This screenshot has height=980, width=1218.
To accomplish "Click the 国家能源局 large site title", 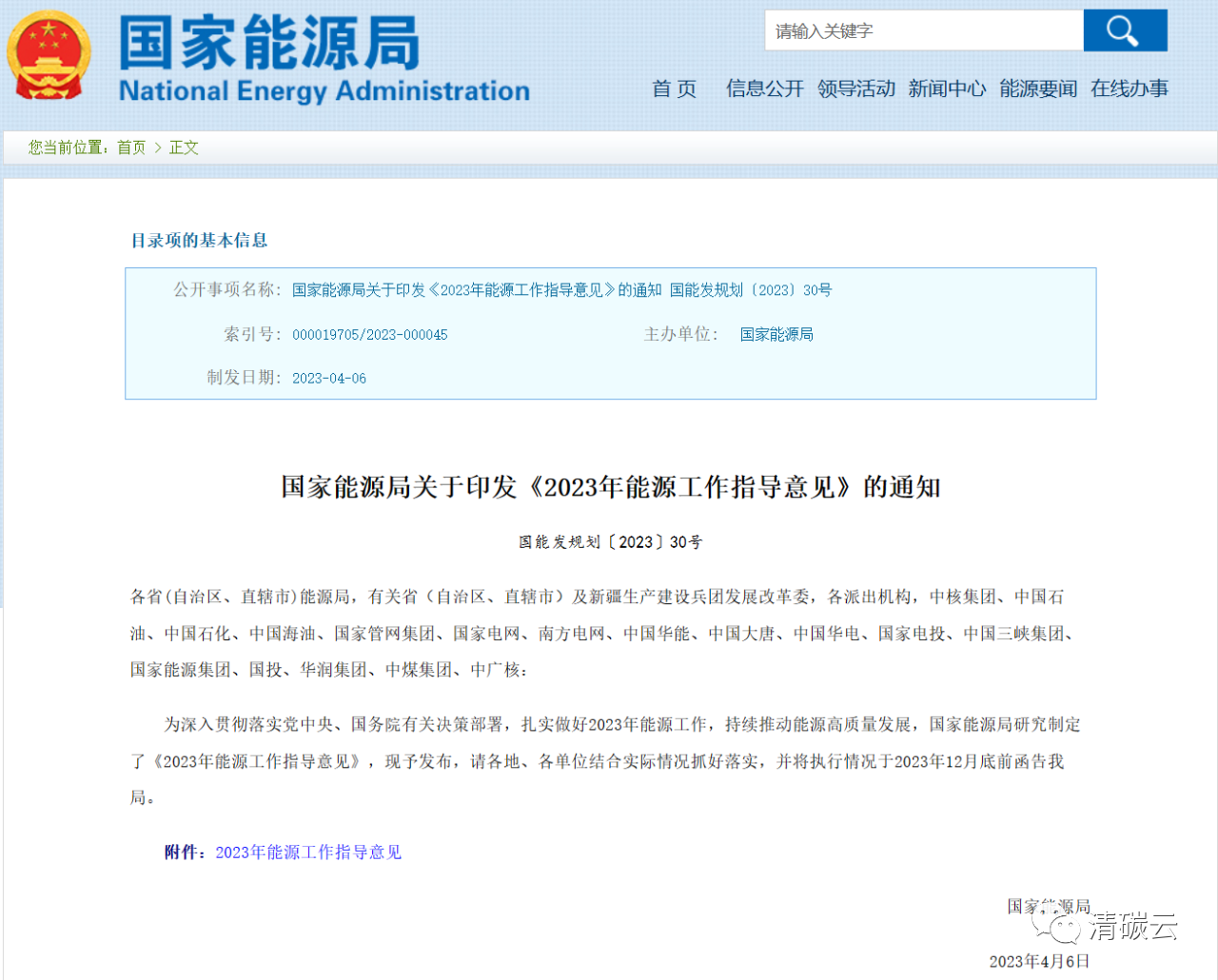I will (x=269, y=43).
